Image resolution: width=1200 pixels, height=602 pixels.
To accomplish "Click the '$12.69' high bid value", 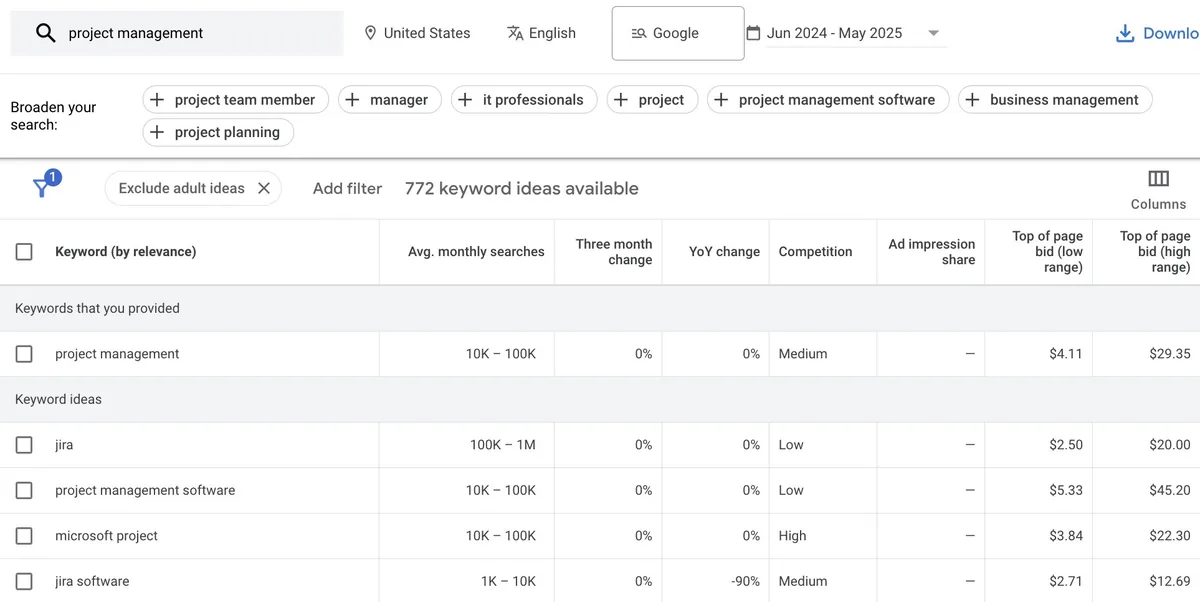I will point(1170,581).
